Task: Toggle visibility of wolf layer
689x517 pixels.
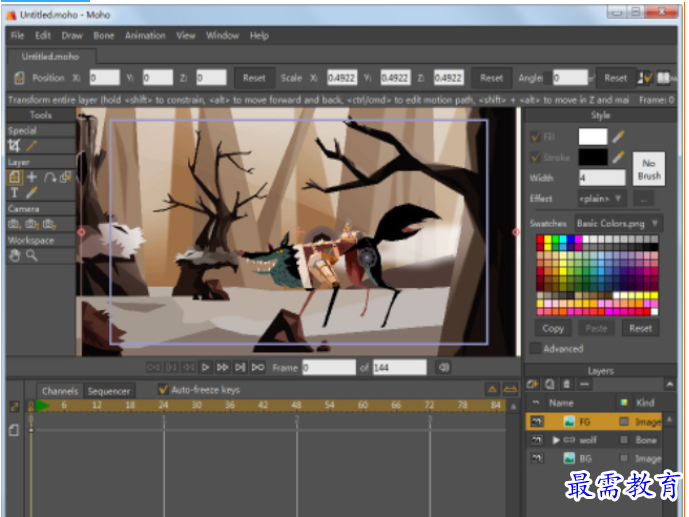Action: (537, 440)
